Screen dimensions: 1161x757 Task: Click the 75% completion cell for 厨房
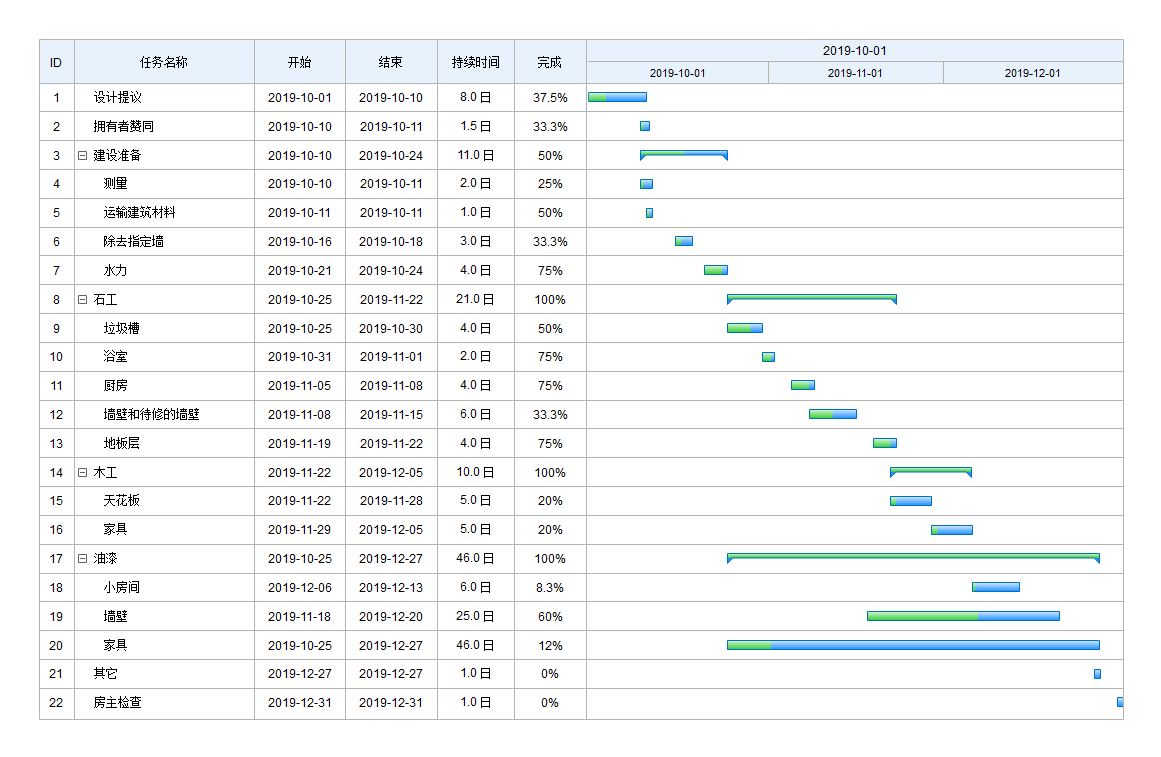(549, 386)
